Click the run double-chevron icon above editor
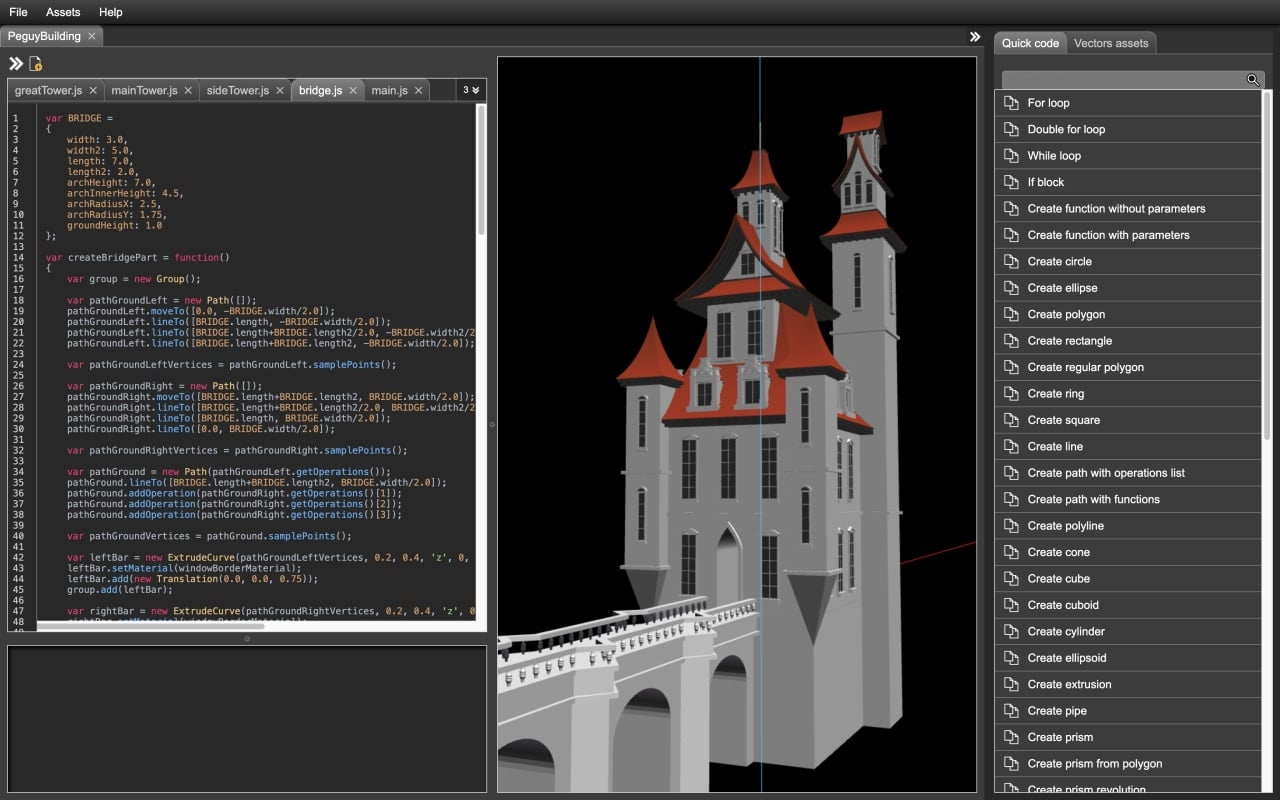 click(x=16, y=64)
